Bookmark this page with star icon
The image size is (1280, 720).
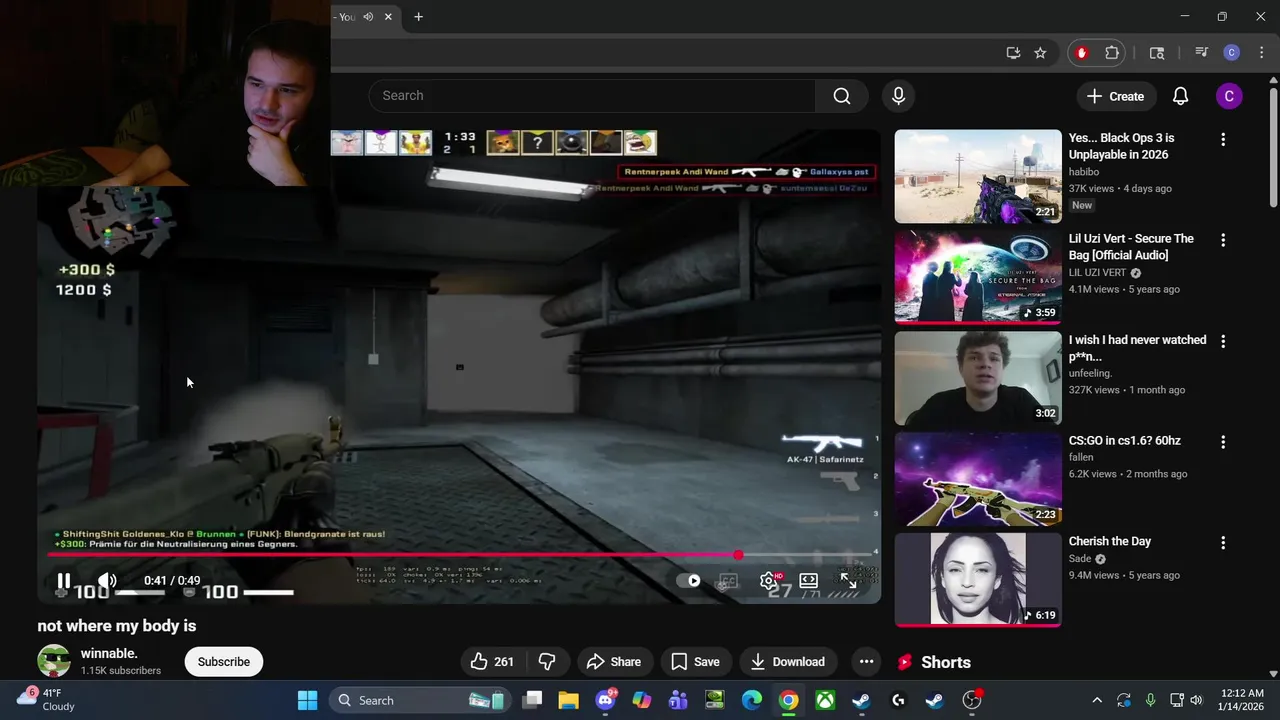[x=1040, y=53]
